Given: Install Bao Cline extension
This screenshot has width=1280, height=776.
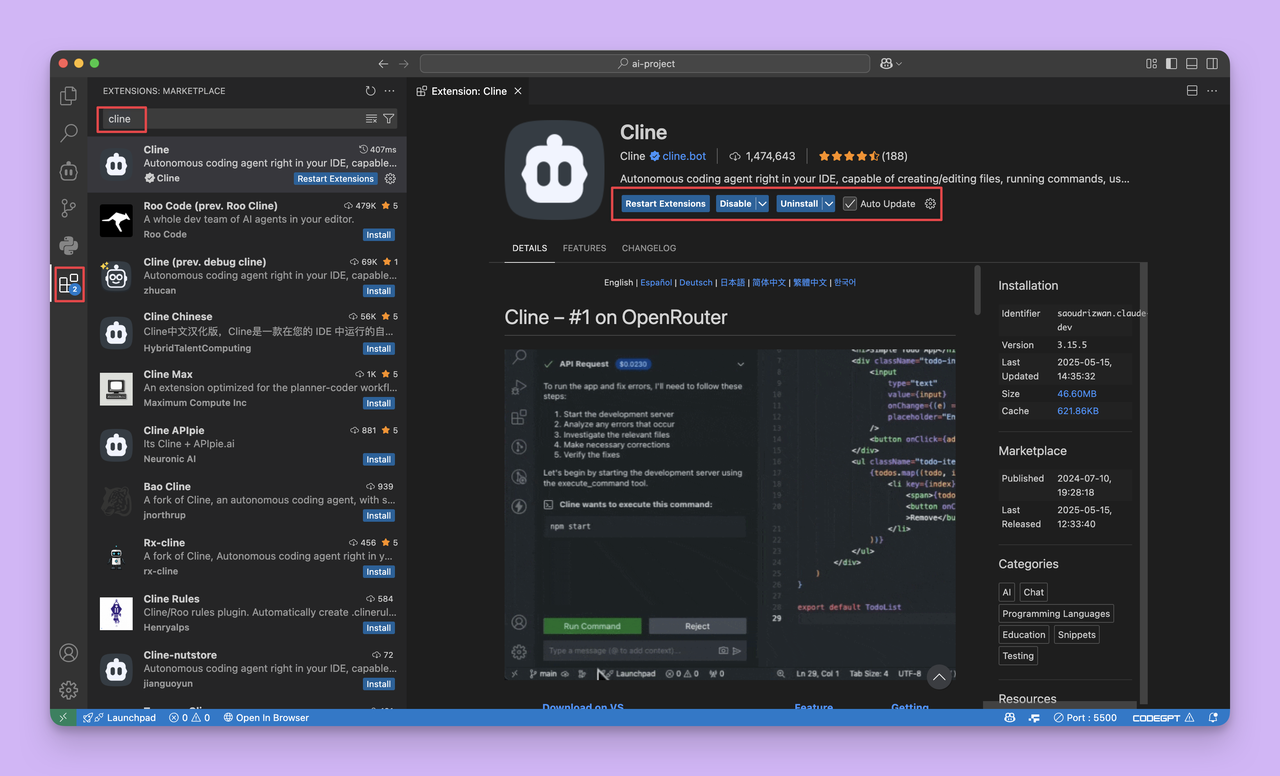Looking at the screenshot, I should coord(379,516).
